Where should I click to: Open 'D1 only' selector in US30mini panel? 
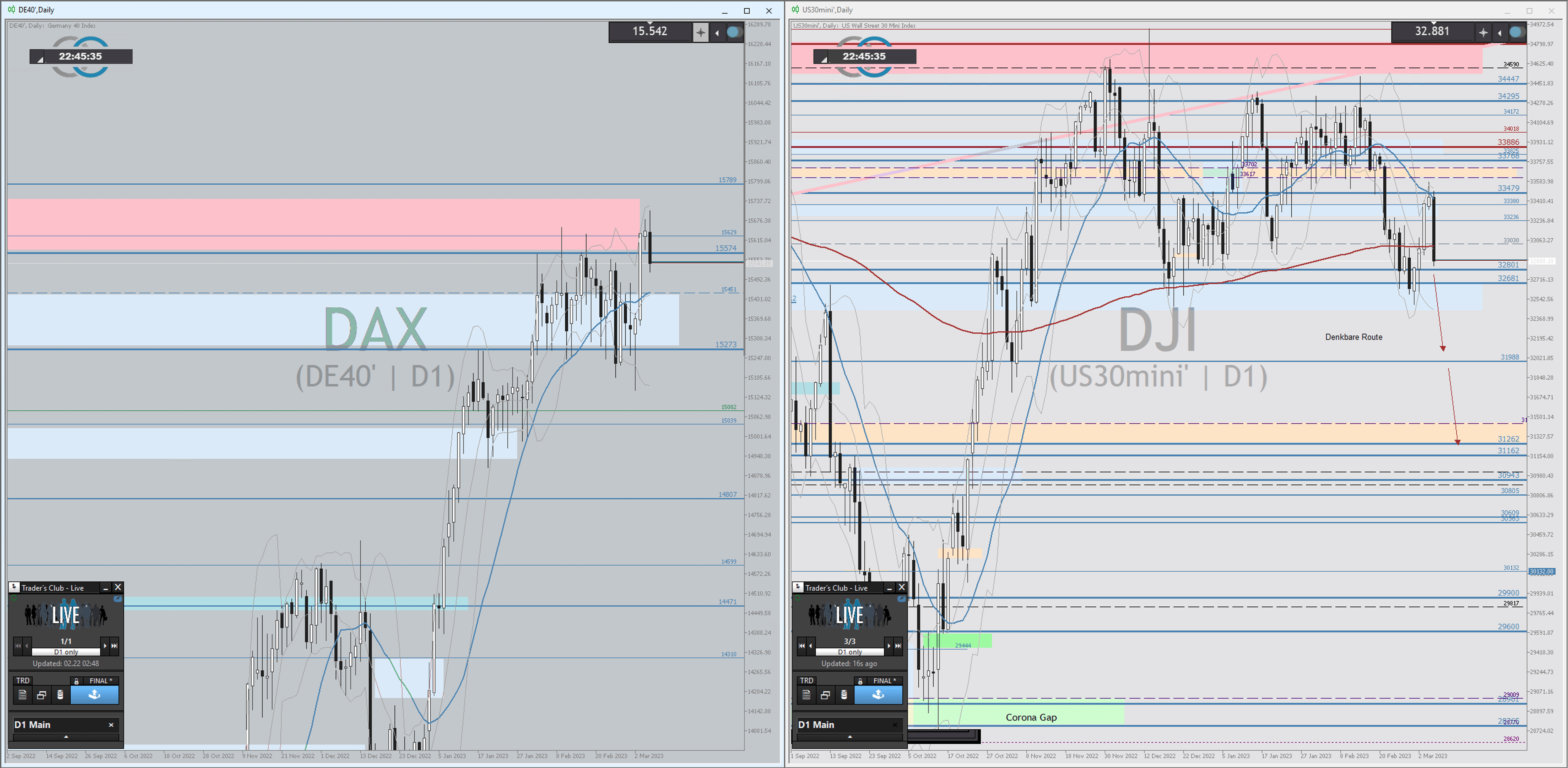tap(850, 652)
